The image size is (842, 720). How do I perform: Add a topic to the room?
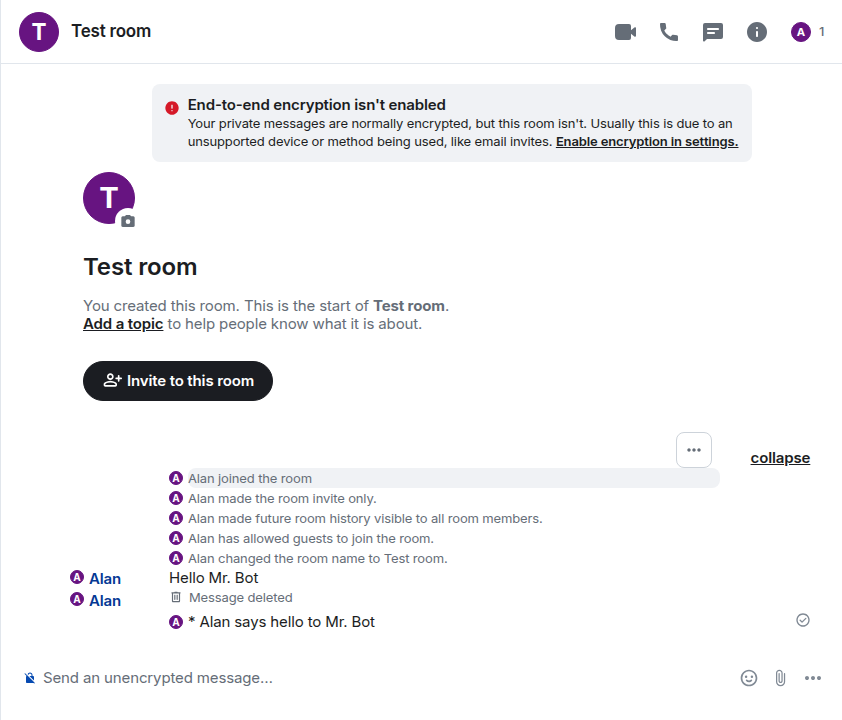123,324
